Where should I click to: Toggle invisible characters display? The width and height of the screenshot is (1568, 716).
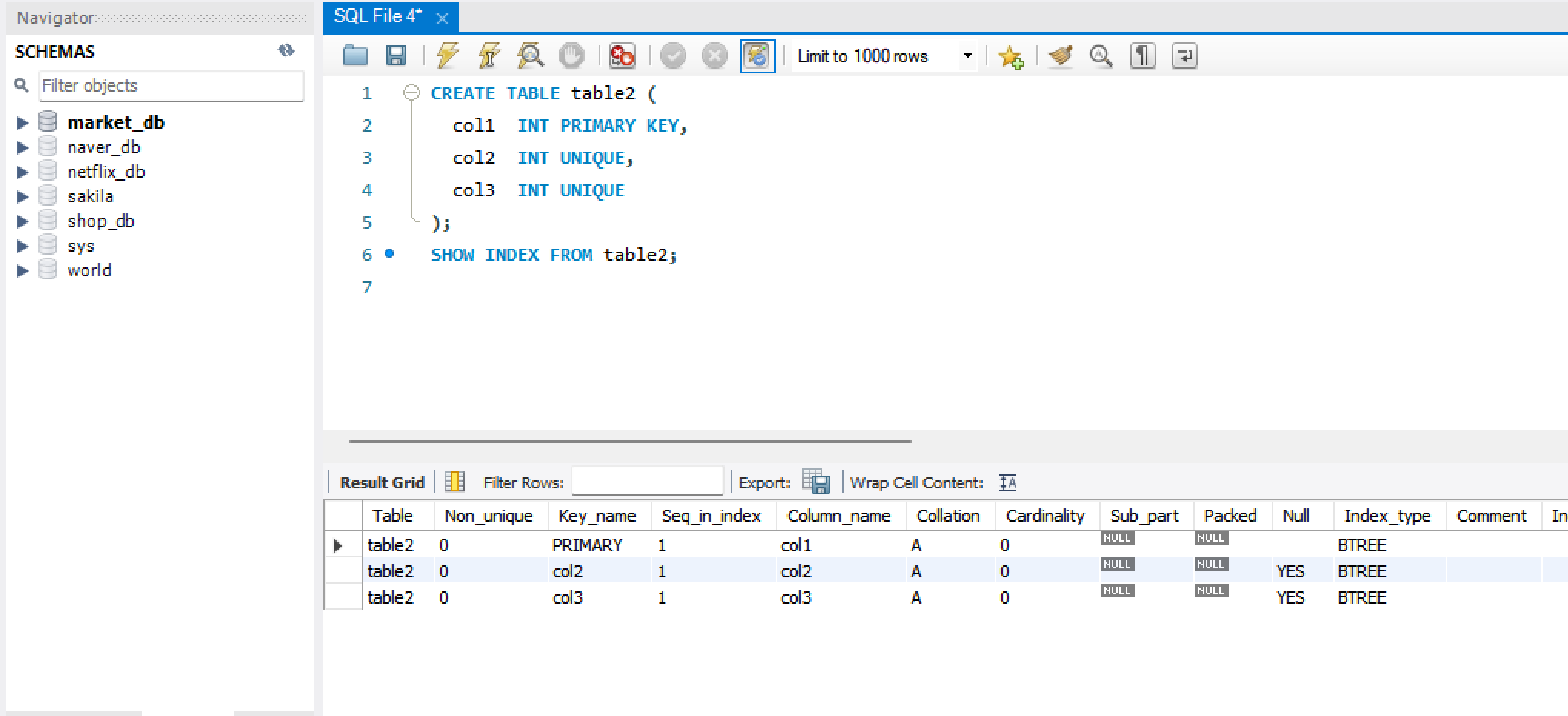(x=1143, y=56)
